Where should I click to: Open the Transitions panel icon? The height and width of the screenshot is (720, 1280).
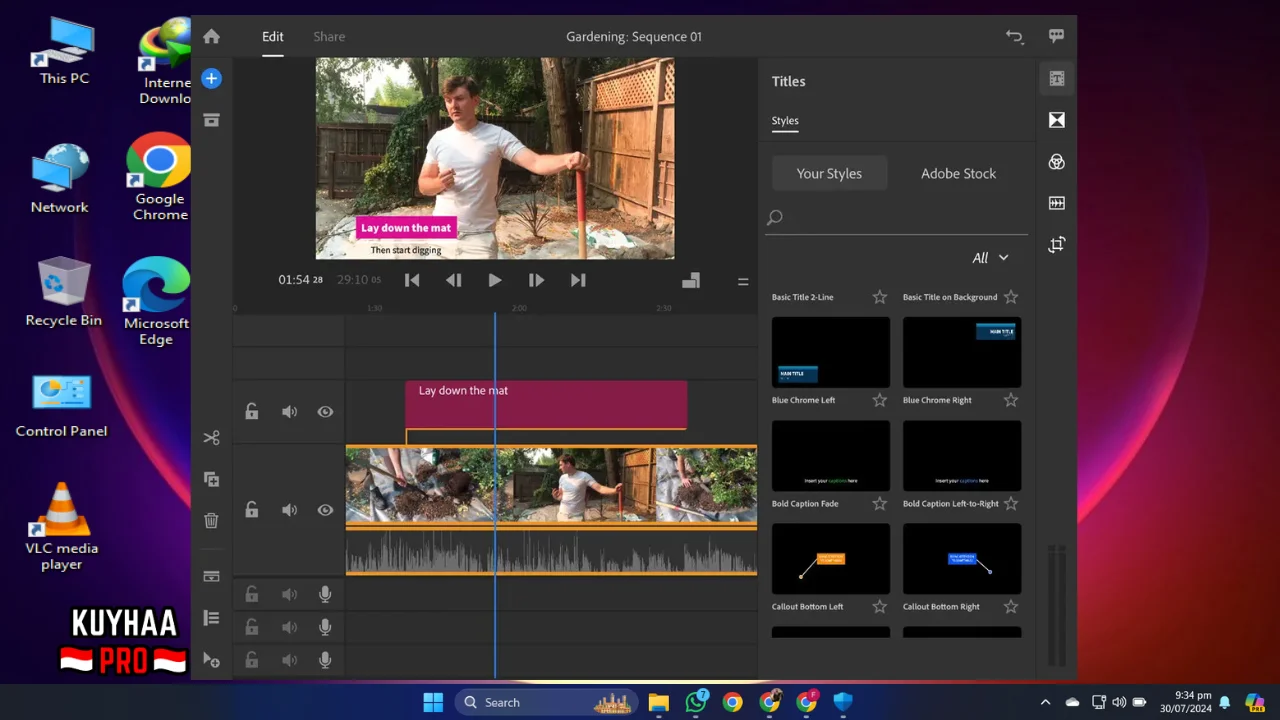click(1056, 120)
